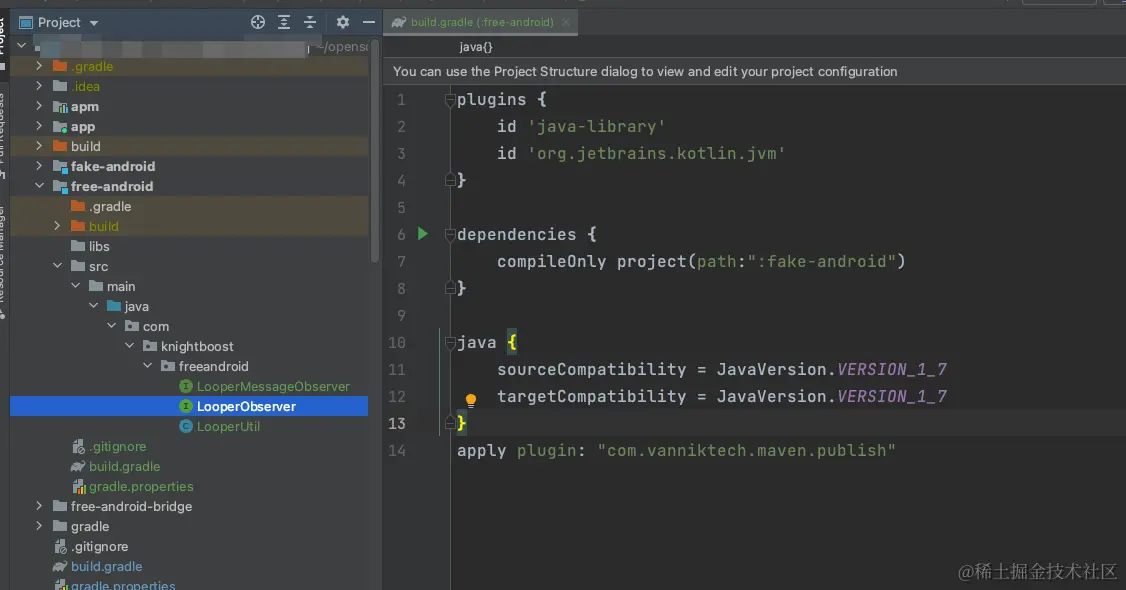The width and height of the screenshot is (1126, 590).
Task: Expand the app module
Action: (39, 126)
